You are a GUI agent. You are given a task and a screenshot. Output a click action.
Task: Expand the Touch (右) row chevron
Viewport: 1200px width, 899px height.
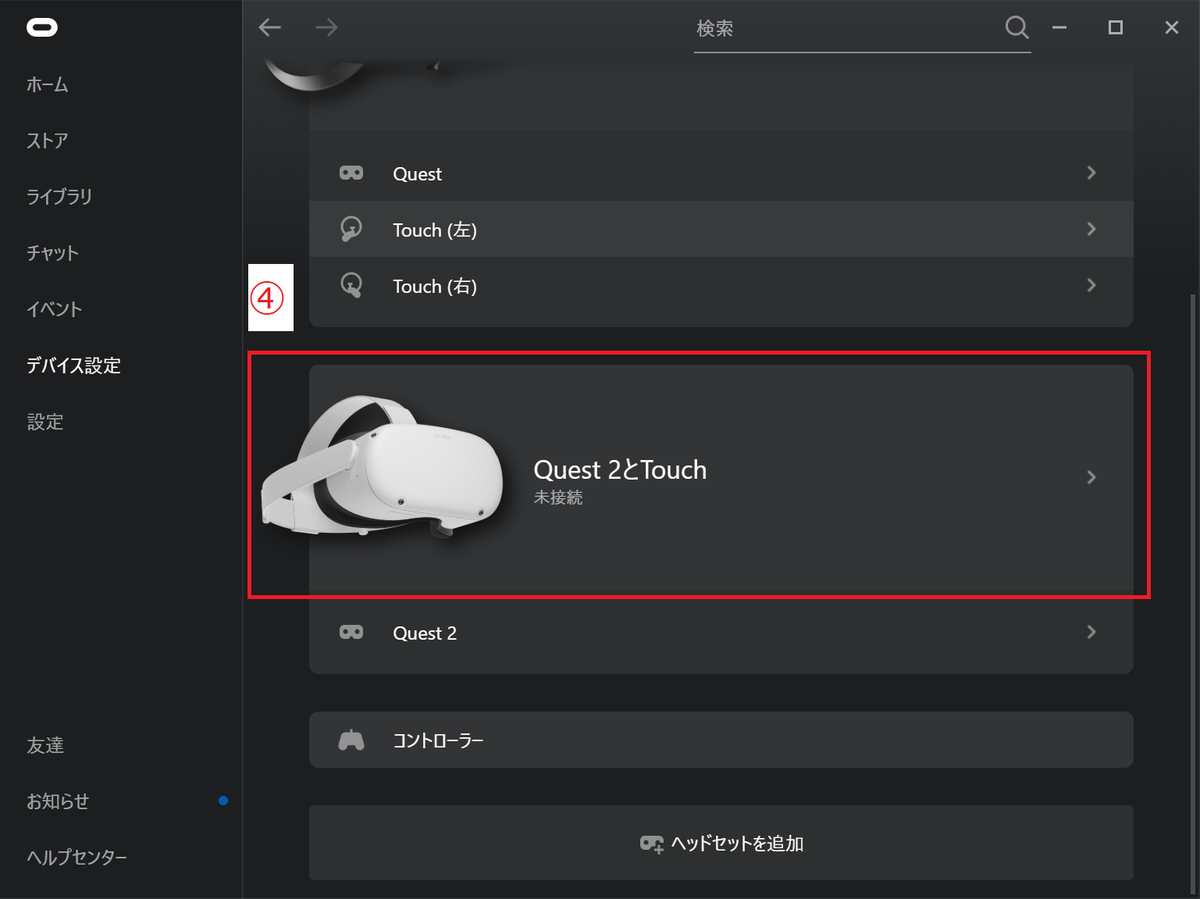pyautogui.click(x=1091, y=285)
